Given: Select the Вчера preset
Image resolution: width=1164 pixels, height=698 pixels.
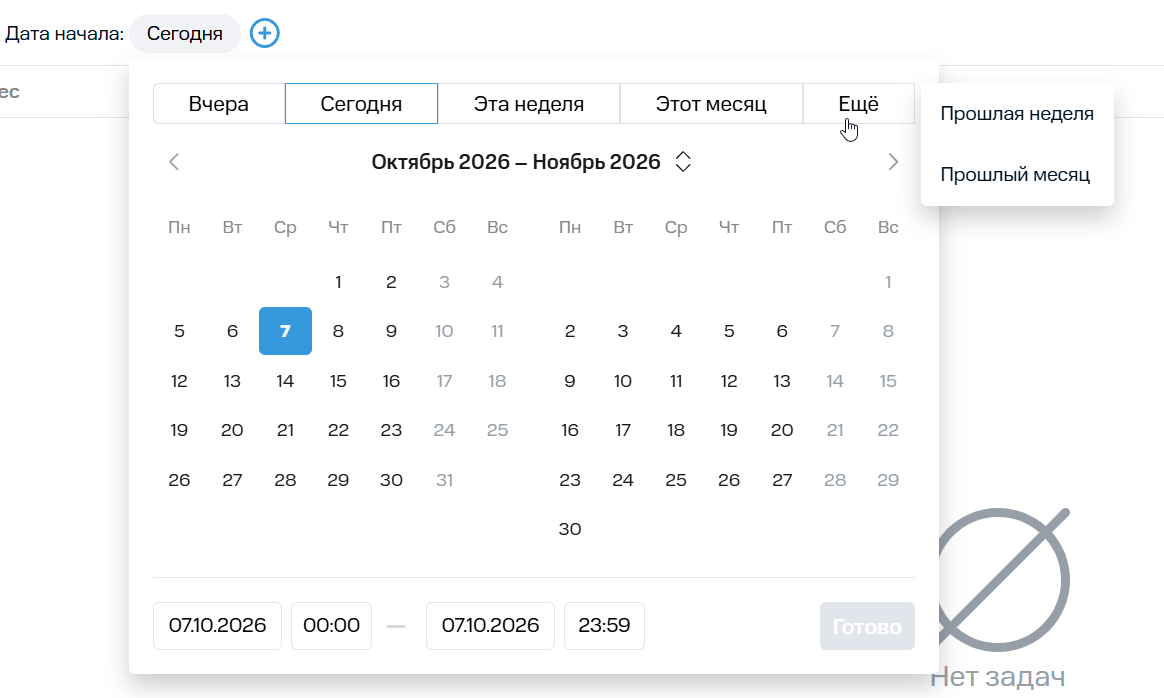Looking at the screenshot, I should click(x=219, y=104).
